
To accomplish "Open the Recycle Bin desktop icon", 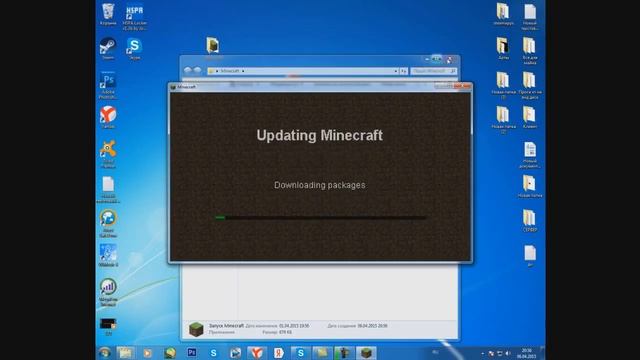I will click(108, 14).
